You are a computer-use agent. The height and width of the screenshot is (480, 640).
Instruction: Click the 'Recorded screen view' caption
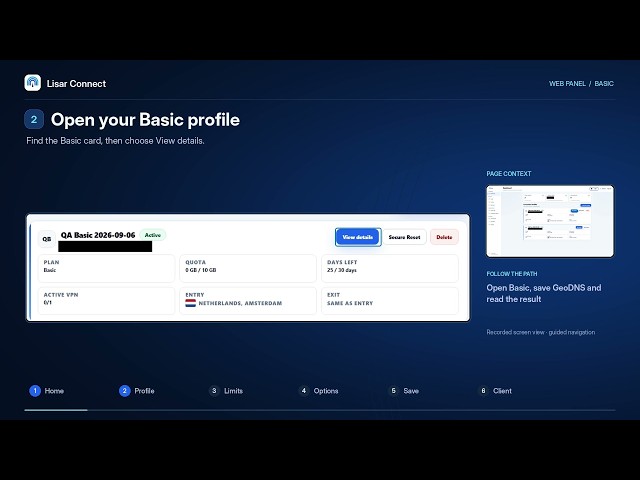coord(540,332)
